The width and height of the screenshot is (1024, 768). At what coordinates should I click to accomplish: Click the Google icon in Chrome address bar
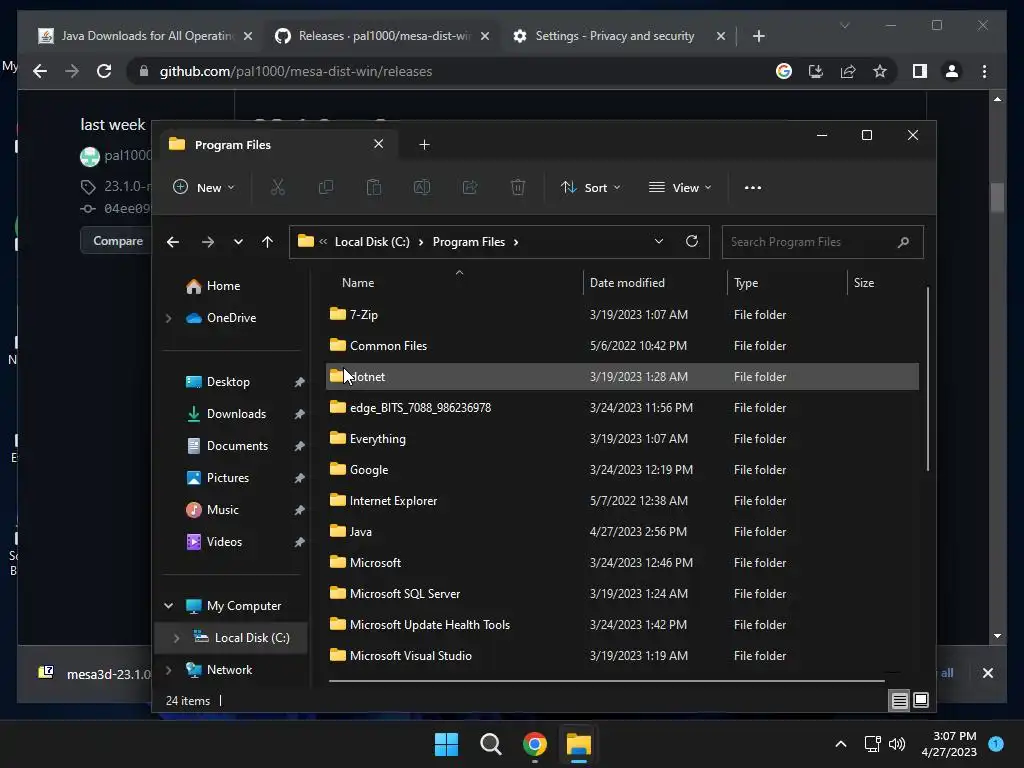click(784, 71)
